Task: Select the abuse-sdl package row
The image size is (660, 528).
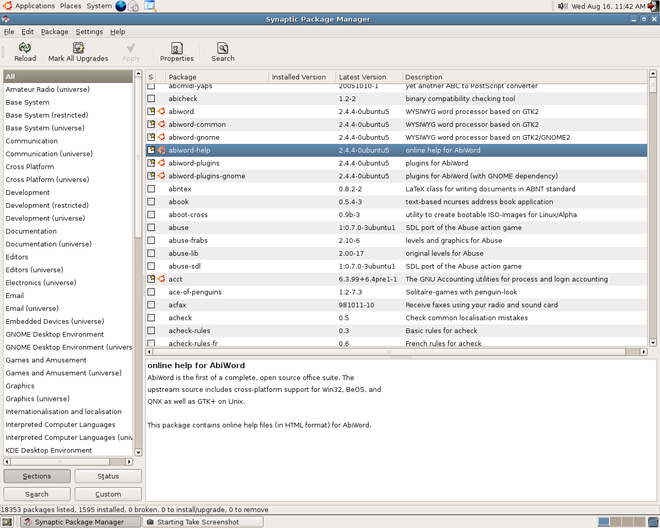Action: 397,266
